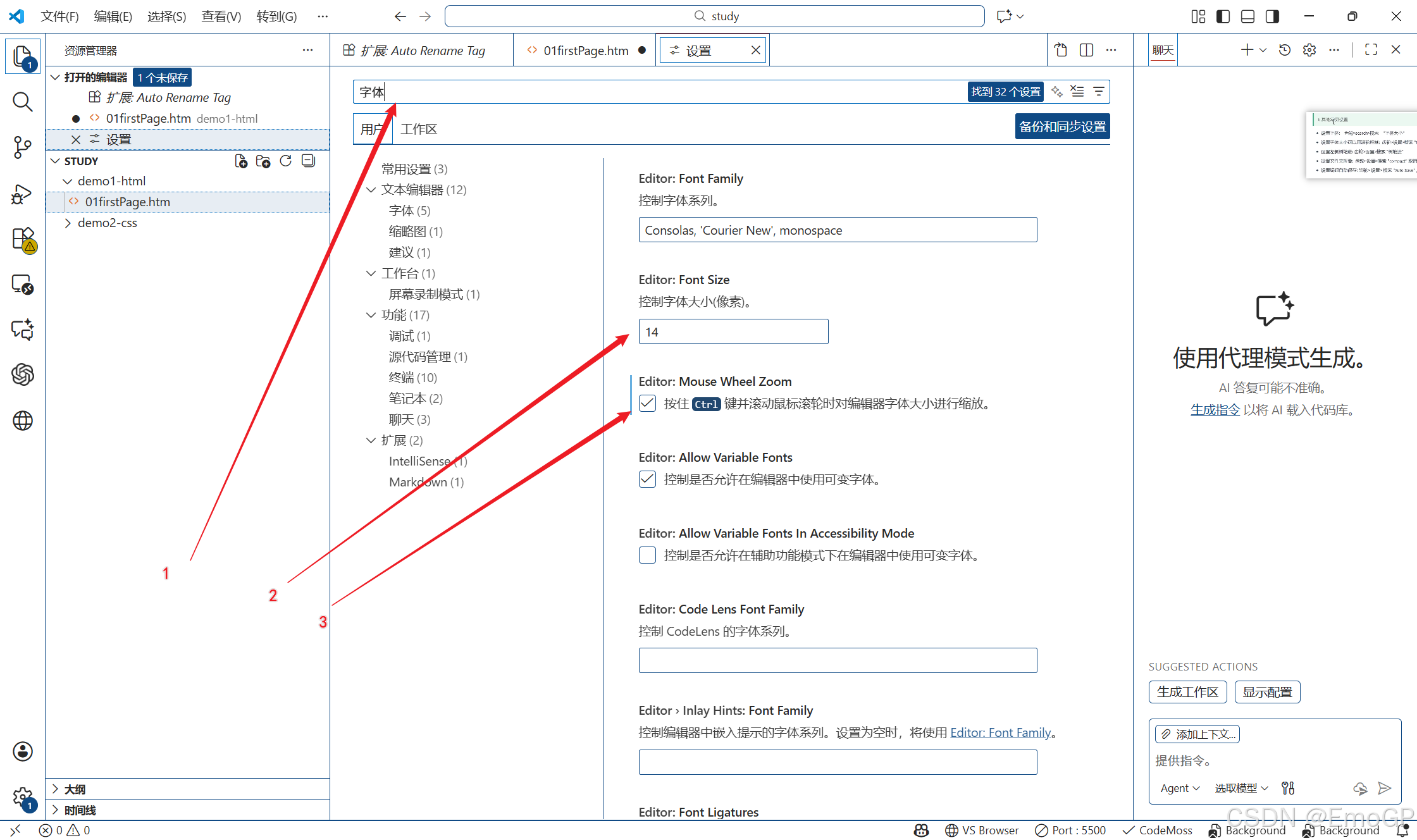Open the Agent mode dropdown
Image resolution: width=1417 pixels, height=840 pixels.
pyautogui.click(x=1180, y=788)
